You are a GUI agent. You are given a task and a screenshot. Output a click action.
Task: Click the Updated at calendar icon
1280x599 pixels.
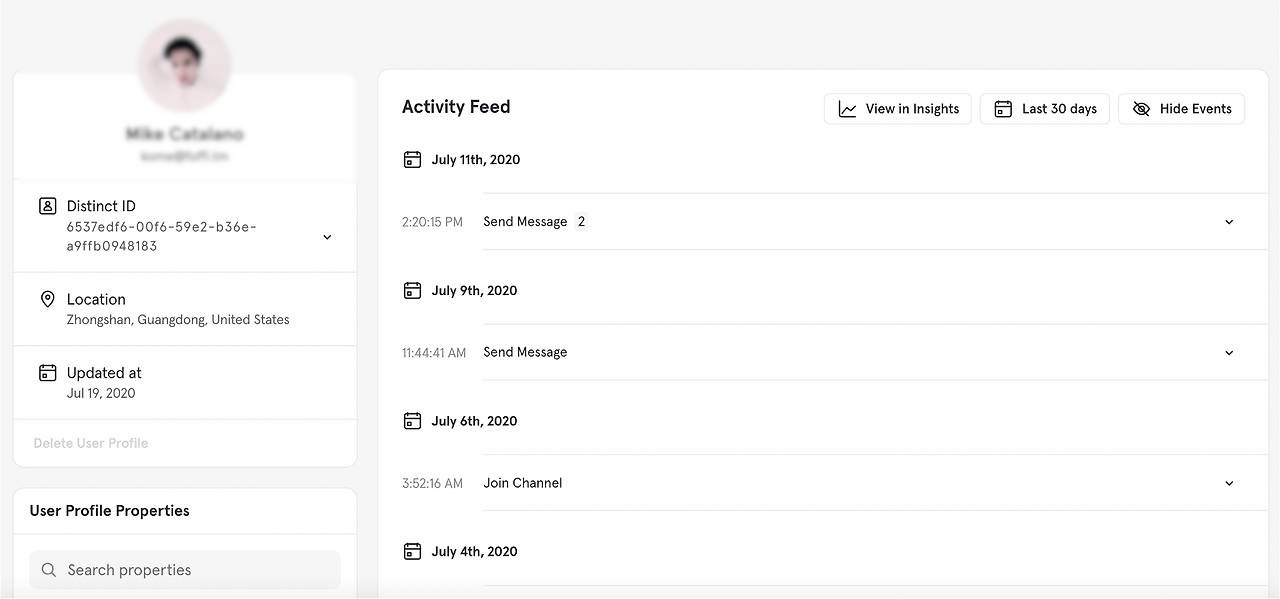(47, 373)
